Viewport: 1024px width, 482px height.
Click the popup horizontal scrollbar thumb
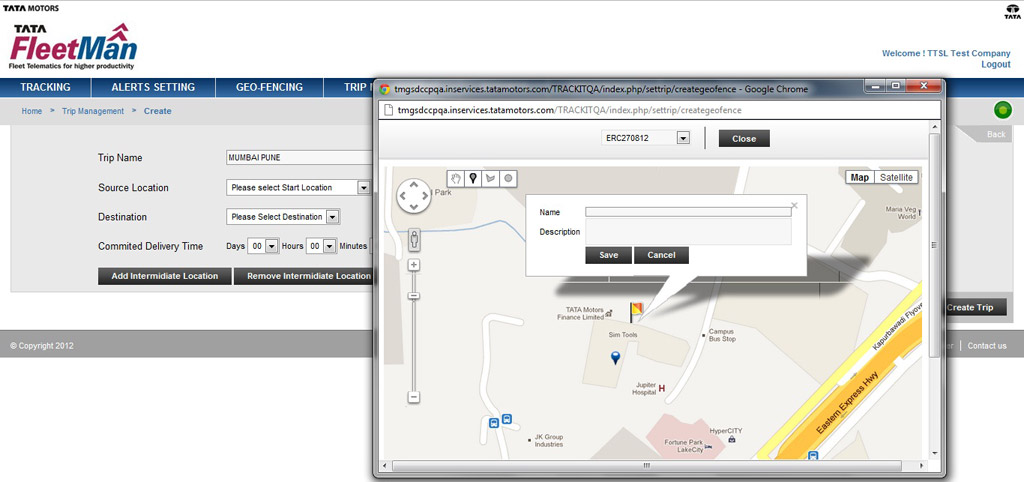pos(647,466)
